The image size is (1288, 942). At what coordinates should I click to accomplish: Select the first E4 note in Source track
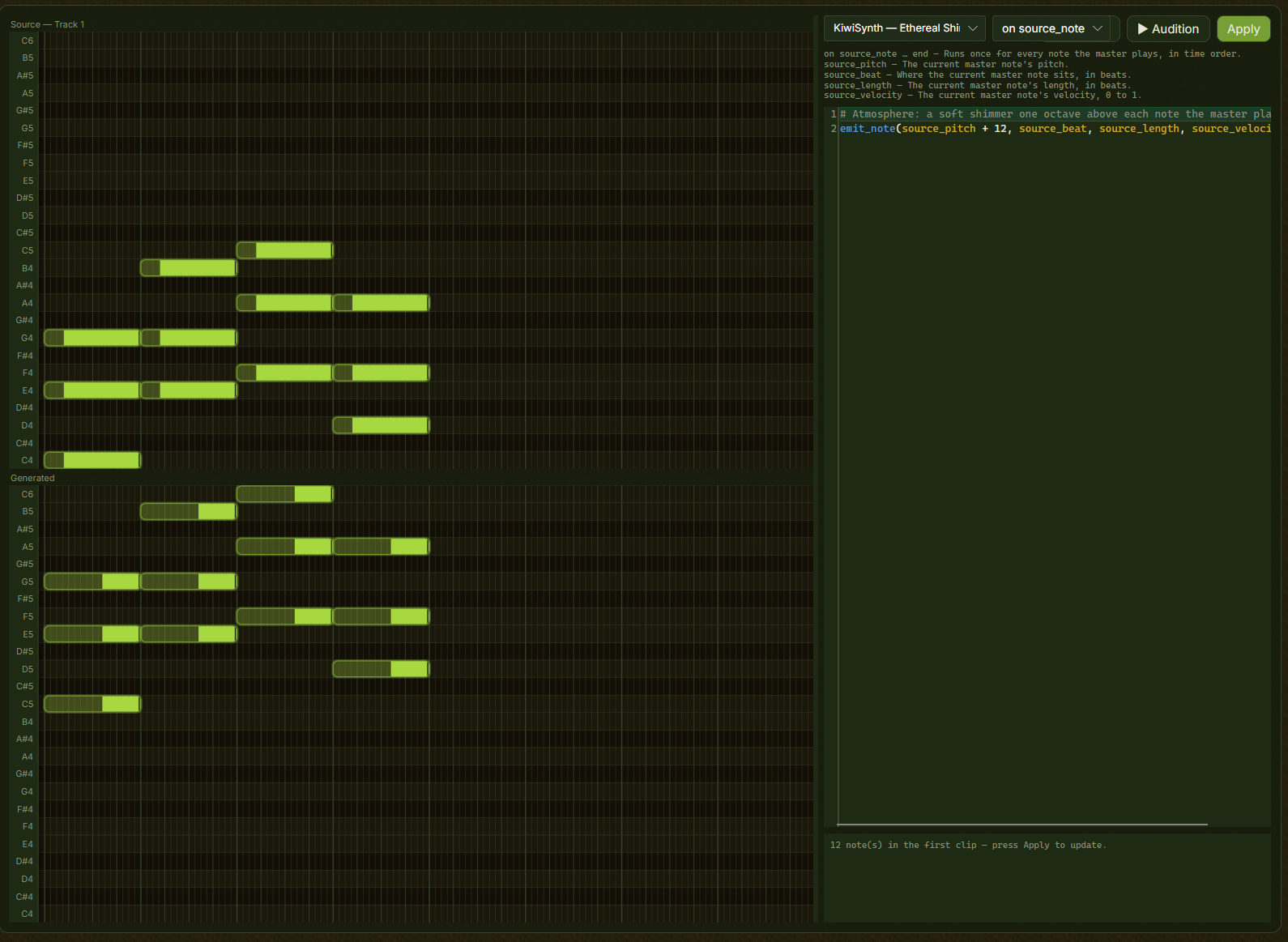click(x=92, y=390)
